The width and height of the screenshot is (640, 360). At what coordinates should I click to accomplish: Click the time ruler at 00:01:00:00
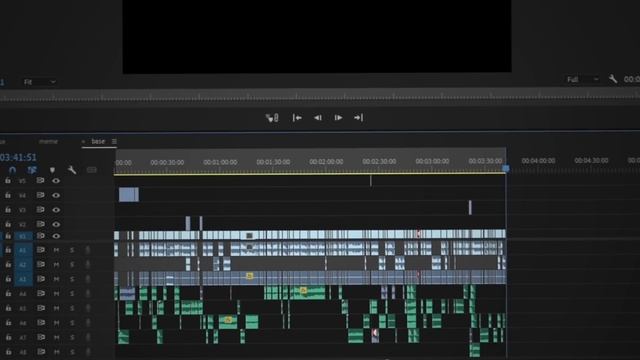pyautogui.click(x=220, y=162)
